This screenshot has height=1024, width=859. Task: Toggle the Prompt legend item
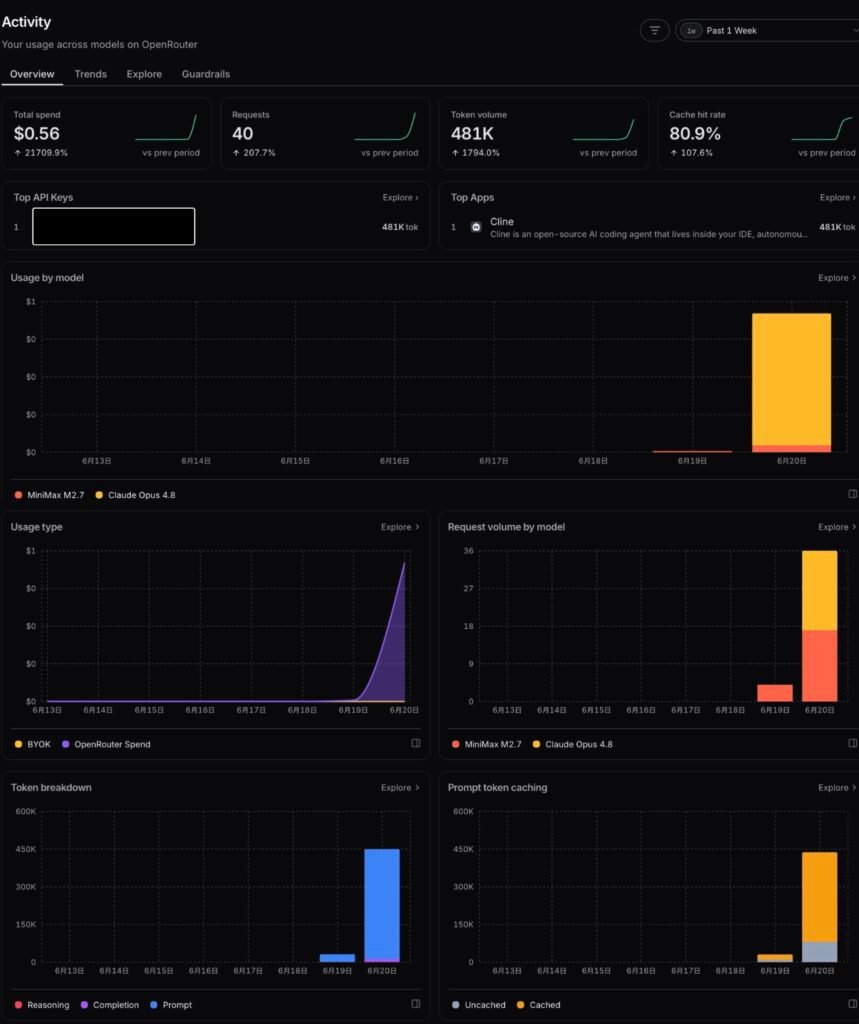click(x=171, y=1005)
